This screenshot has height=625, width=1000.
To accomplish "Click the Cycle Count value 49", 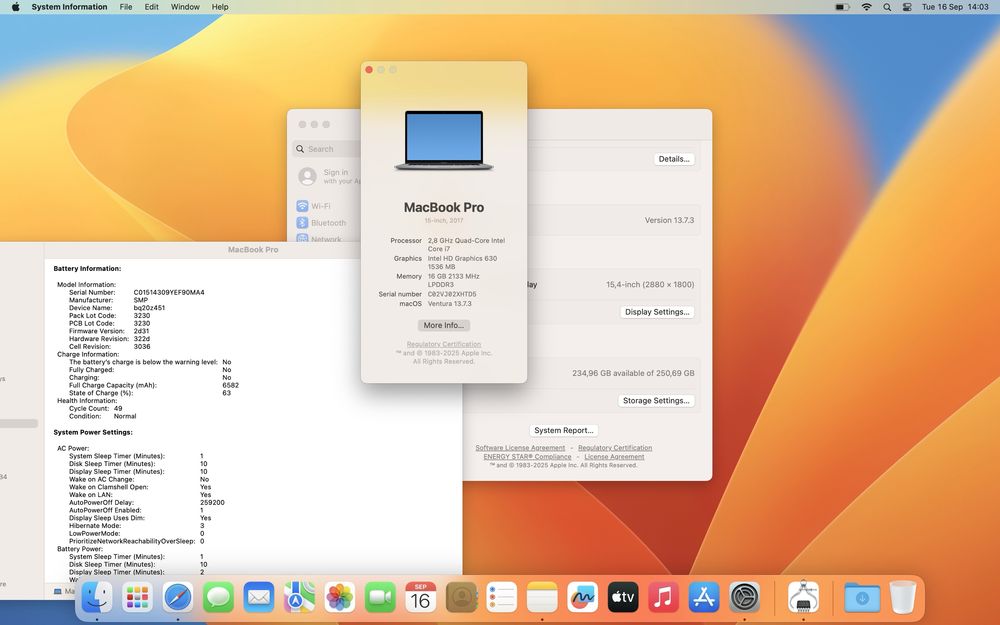I will coord(118,408).
